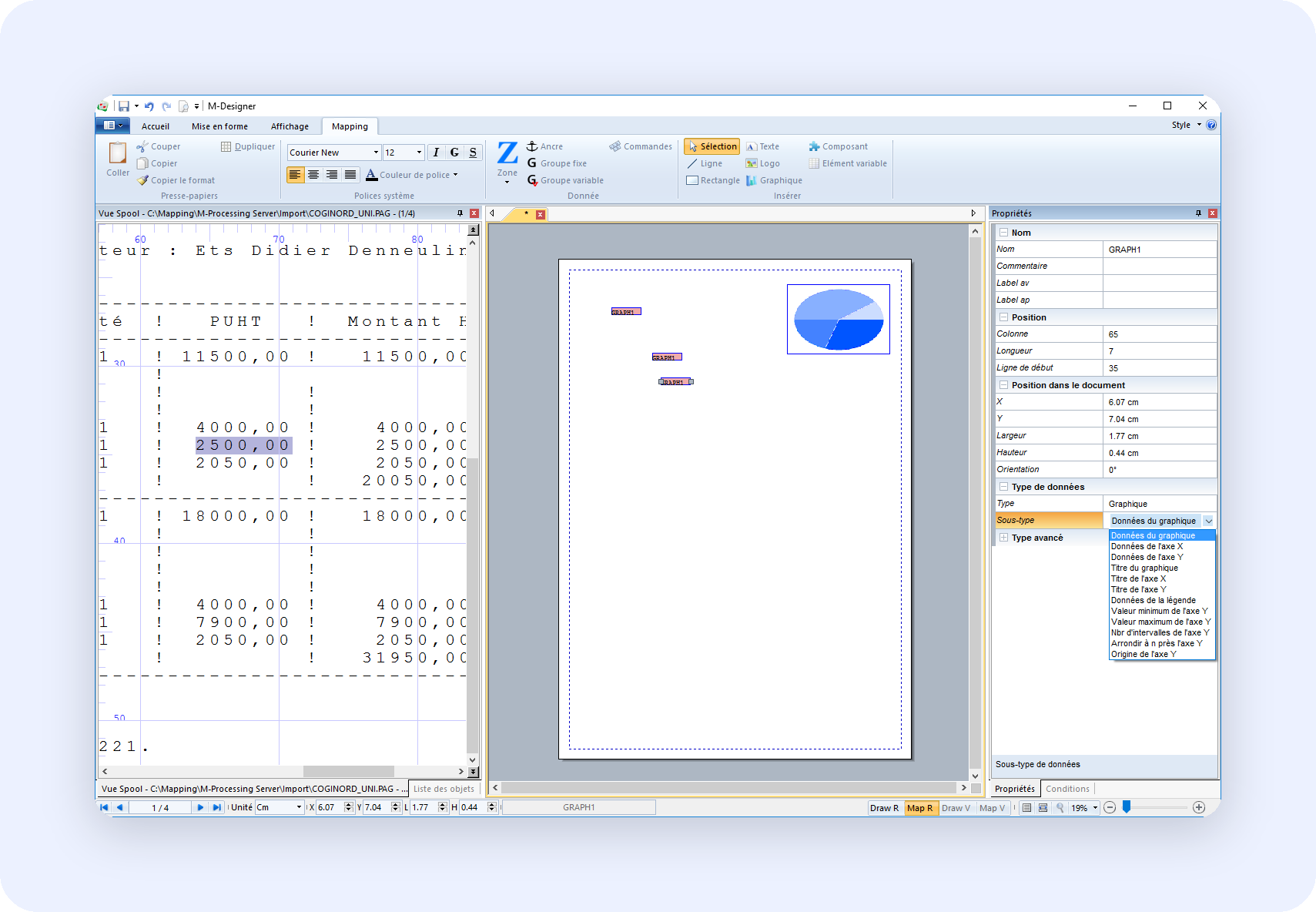Click the Save icon in title bar
Viewport: 1316px width, 912px height.
coord(123,106)
